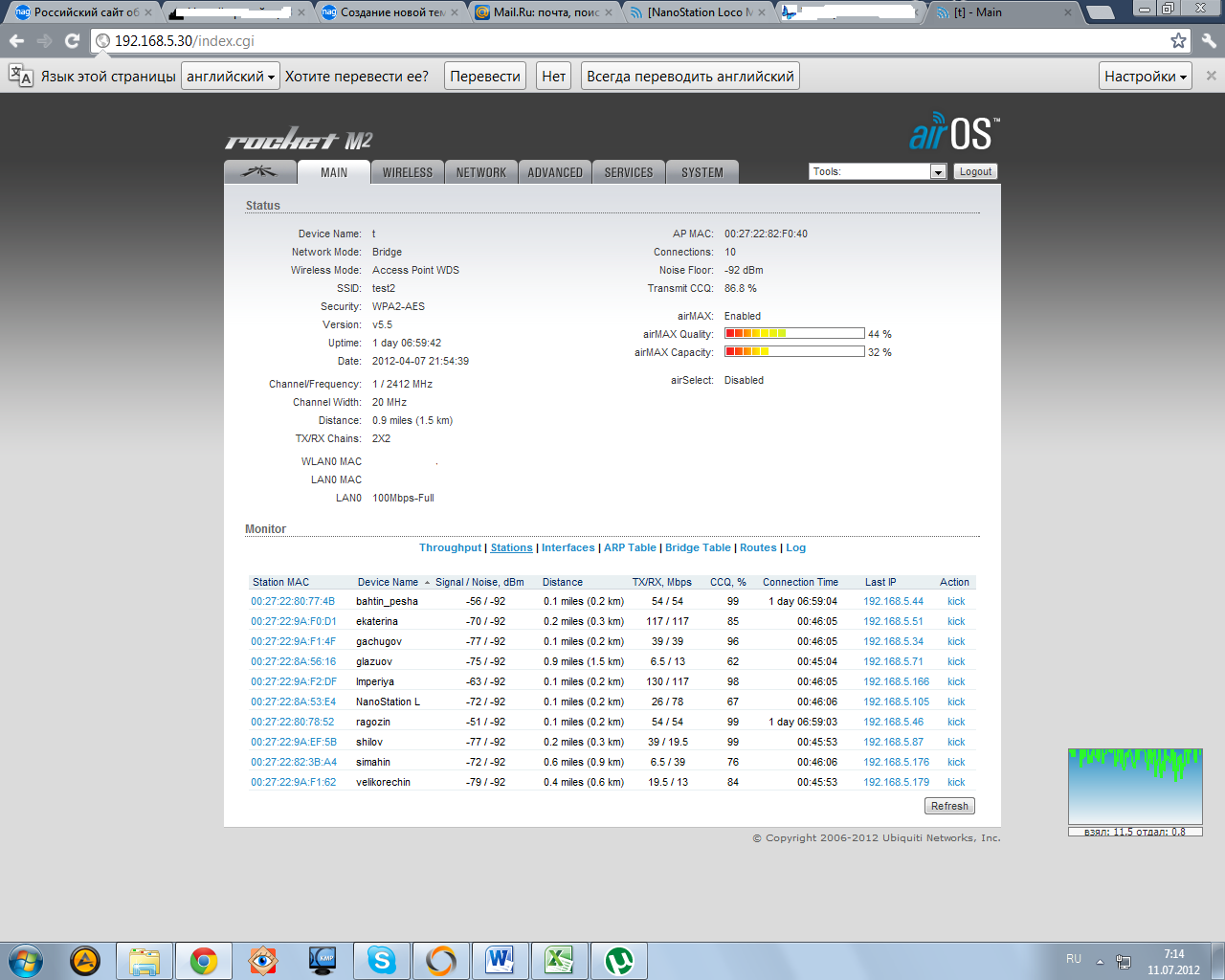Viewport: 1225px width, 980px height.
Task: Close the NanoStation Loco tab
Action: coord(762,12)
